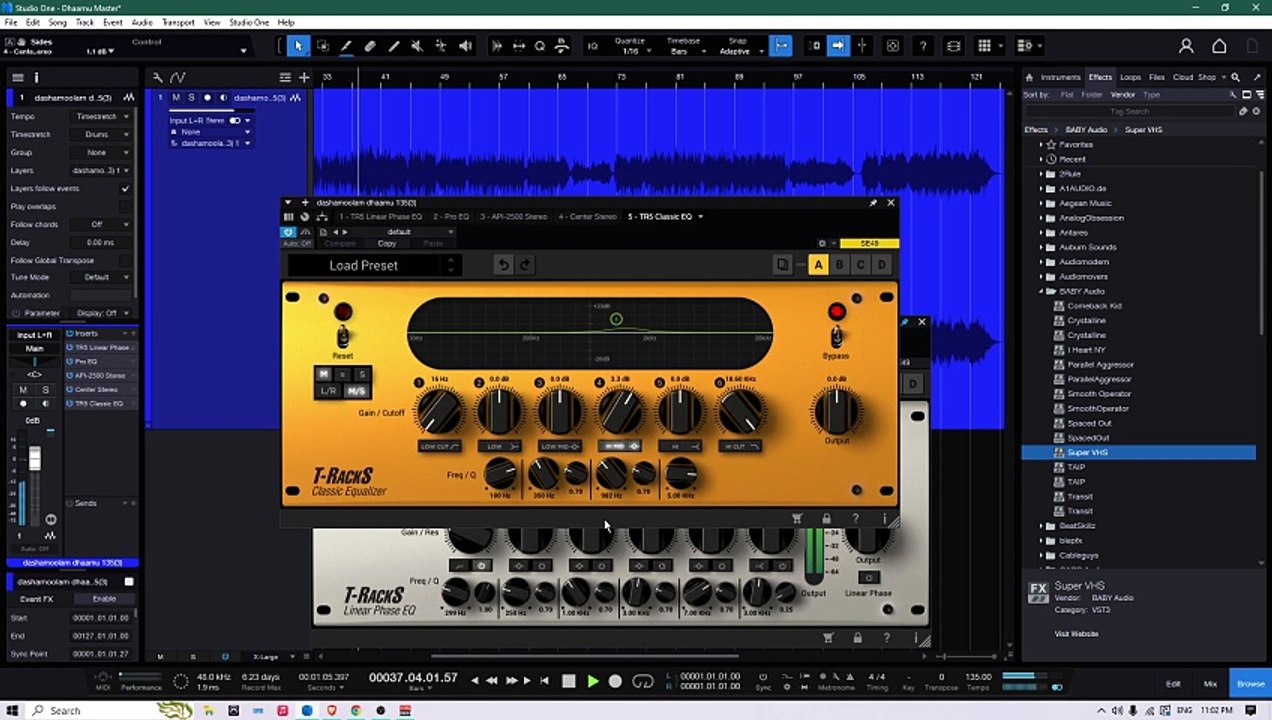
Task: Open the Mix view button
Action: [x=1210, y=684]
